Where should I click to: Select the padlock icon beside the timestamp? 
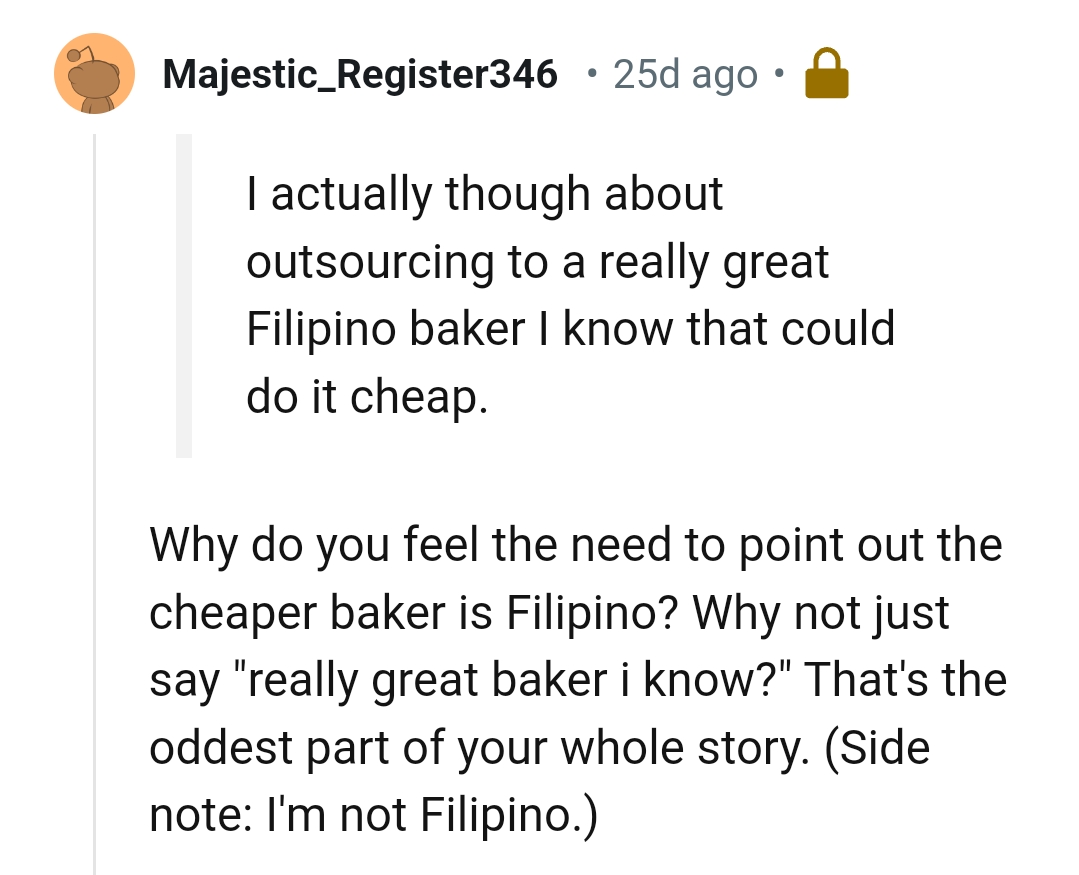click(828, 72)
